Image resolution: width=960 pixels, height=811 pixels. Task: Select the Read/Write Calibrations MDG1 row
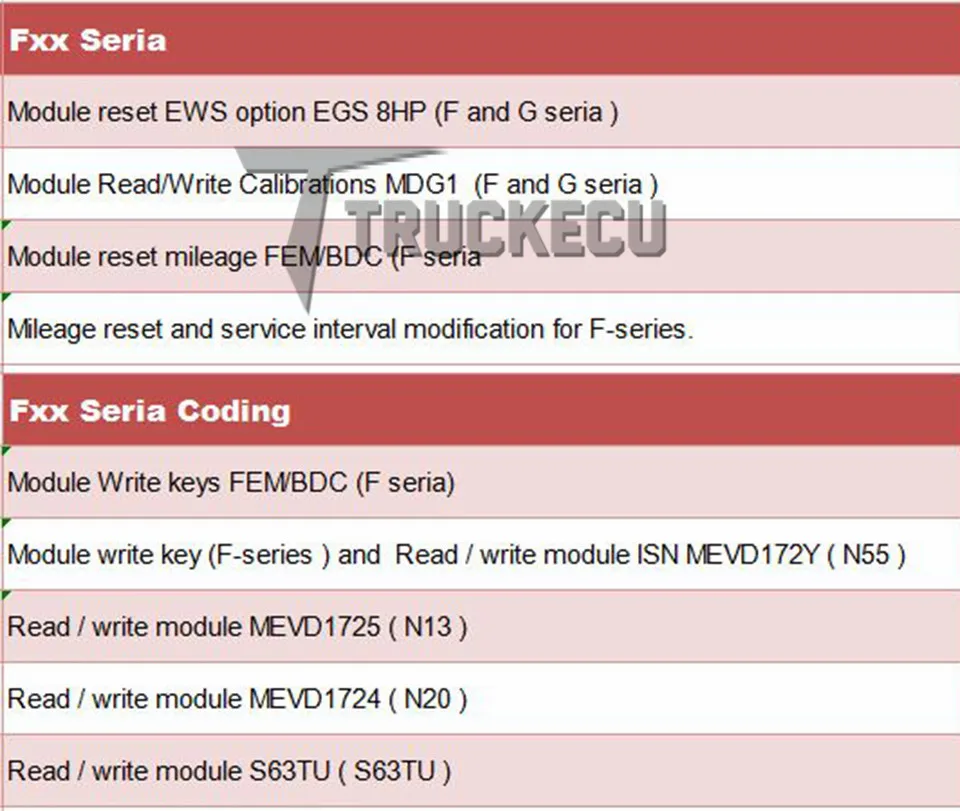tap(481, 184)
